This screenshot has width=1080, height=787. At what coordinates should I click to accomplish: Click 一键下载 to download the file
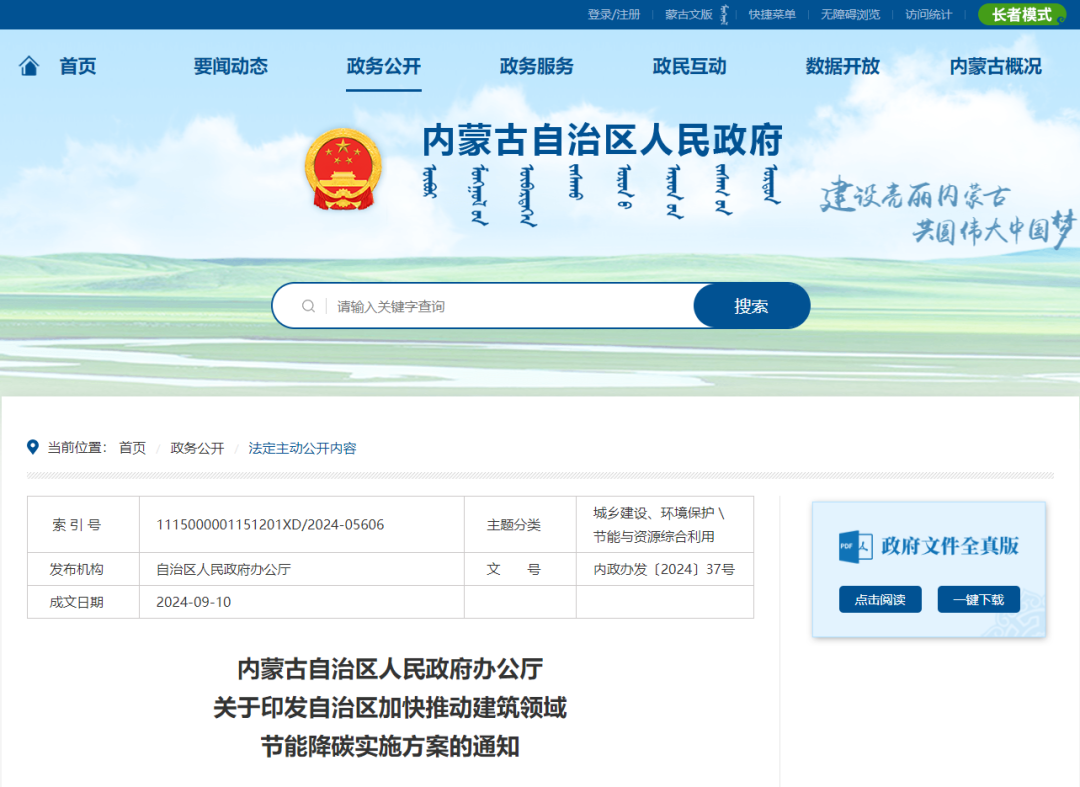[978, 599]
